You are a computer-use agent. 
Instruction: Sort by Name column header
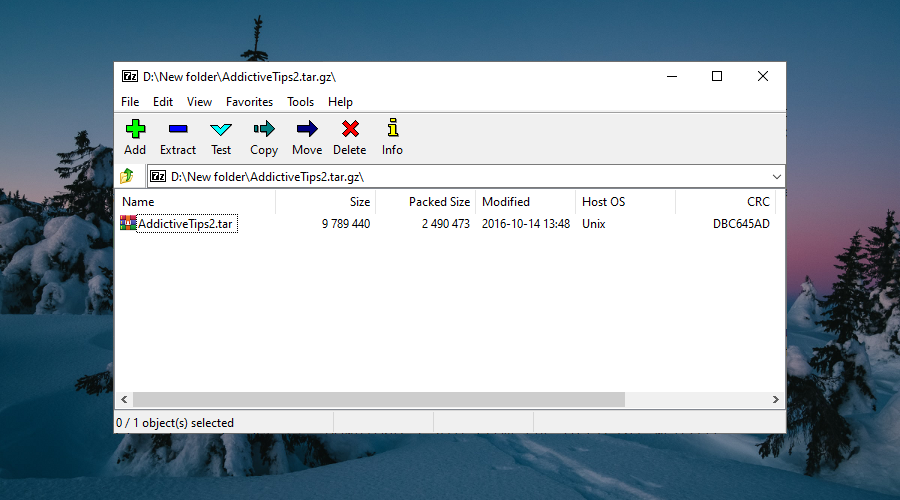pos(195,202)
